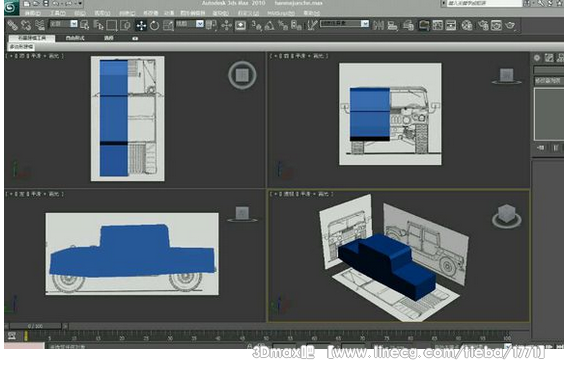Toggle the Angle Snap icon

[x=270, y=25]
